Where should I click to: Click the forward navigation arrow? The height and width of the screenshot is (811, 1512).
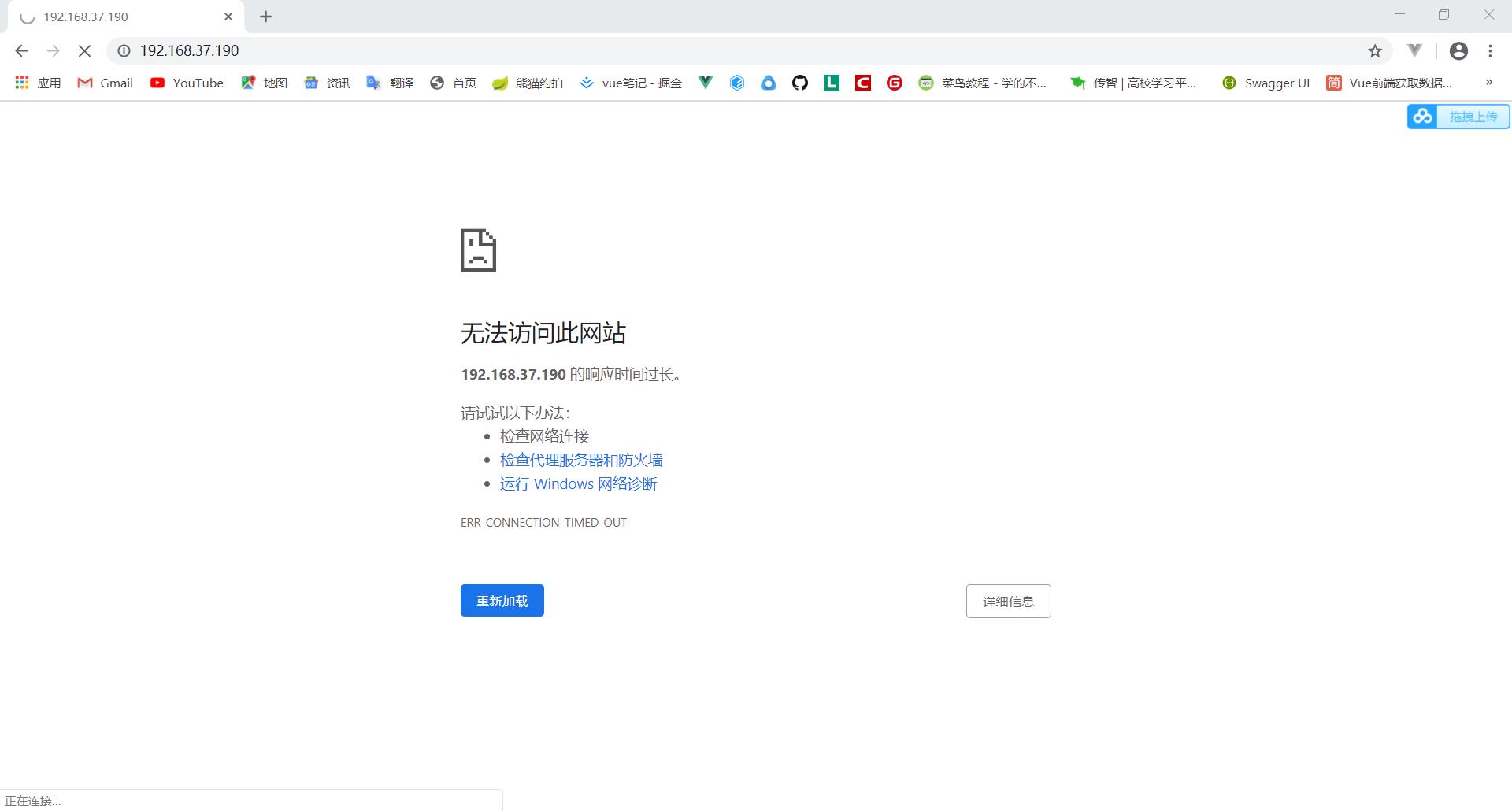(x=53, y=50)
